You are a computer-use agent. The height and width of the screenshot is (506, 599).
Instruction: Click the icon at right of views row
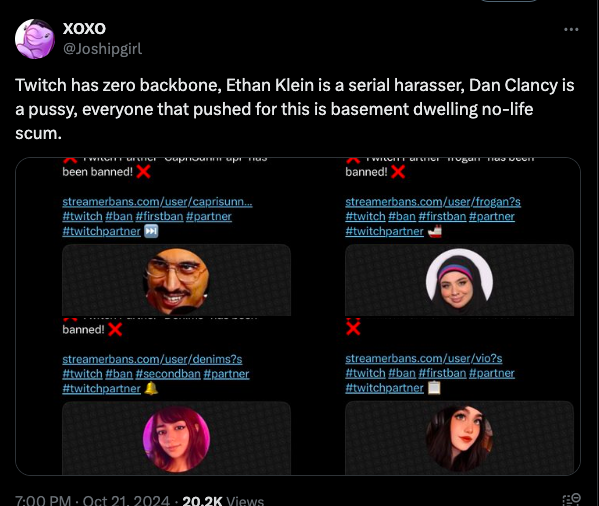(x=571, y=500)
